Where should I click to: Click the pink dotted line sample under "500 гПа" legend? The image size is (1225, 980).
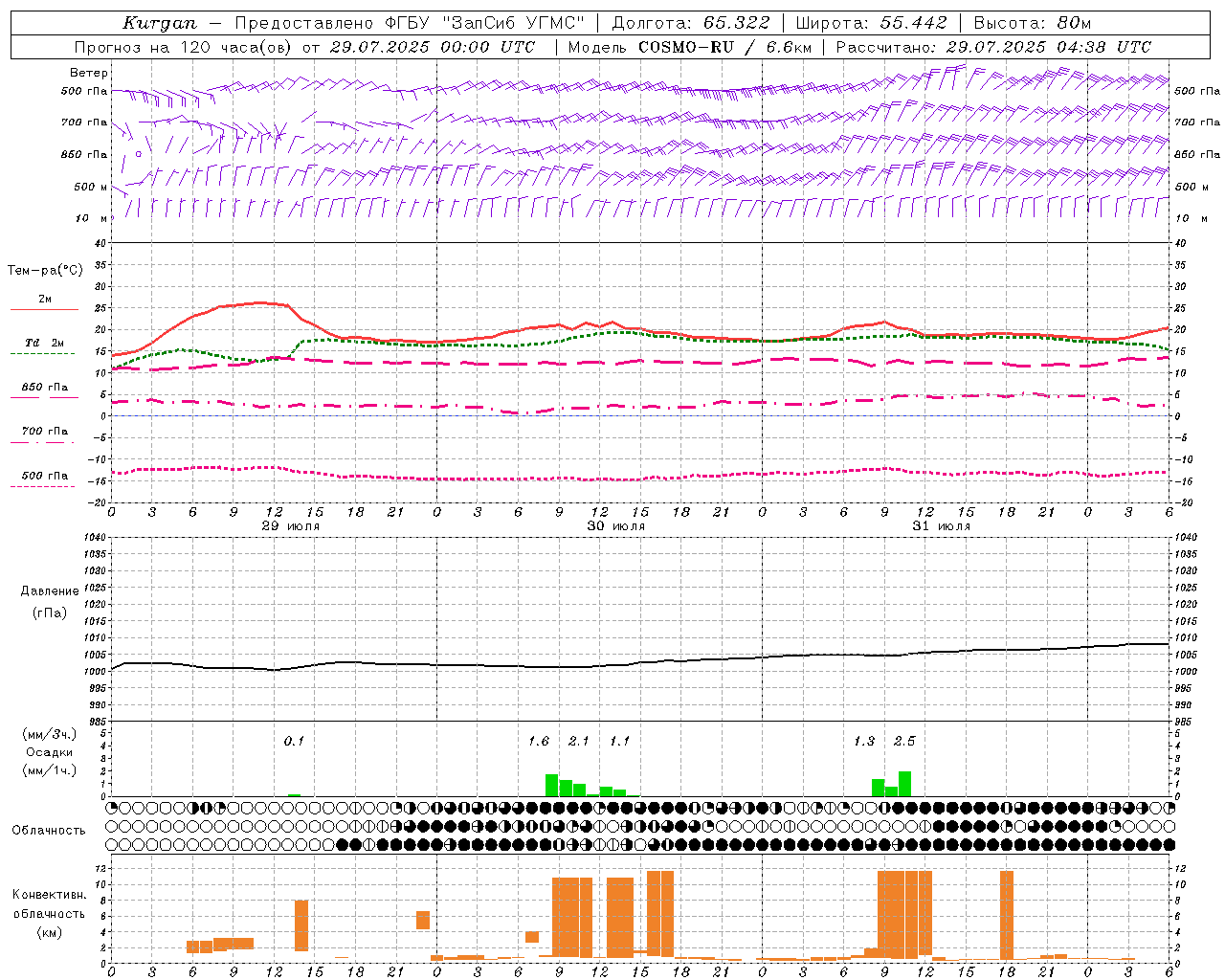coord(44,487)
